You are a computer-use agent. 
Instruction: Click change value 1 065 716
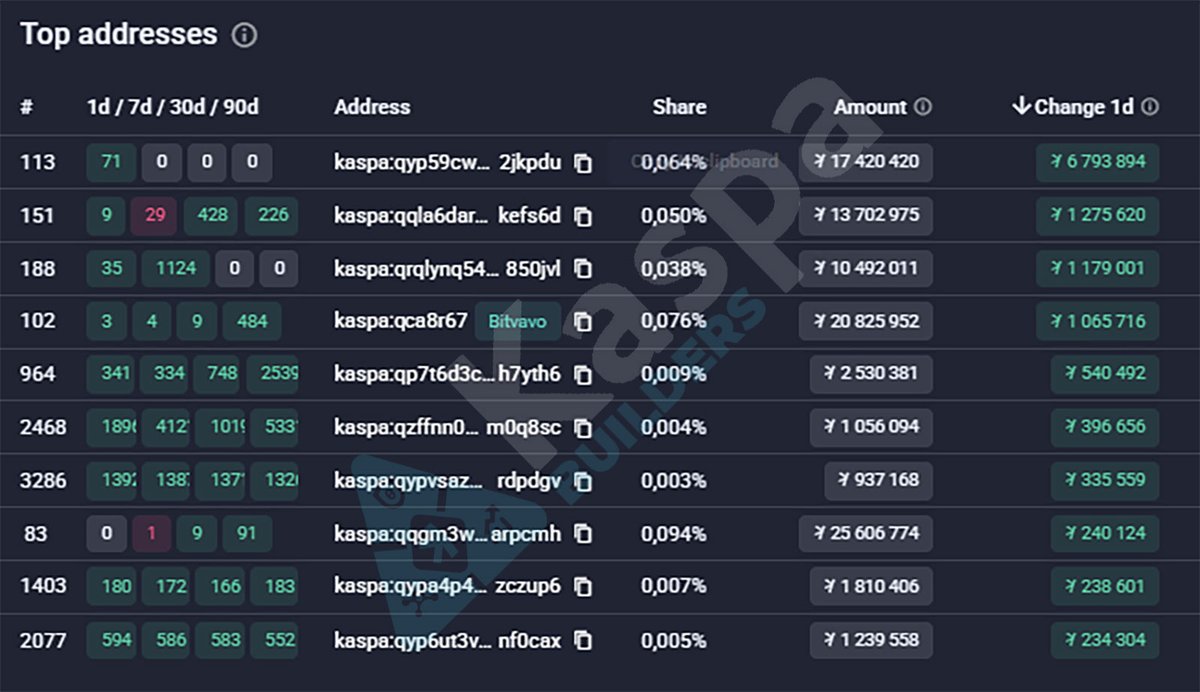click(1098, 321)
